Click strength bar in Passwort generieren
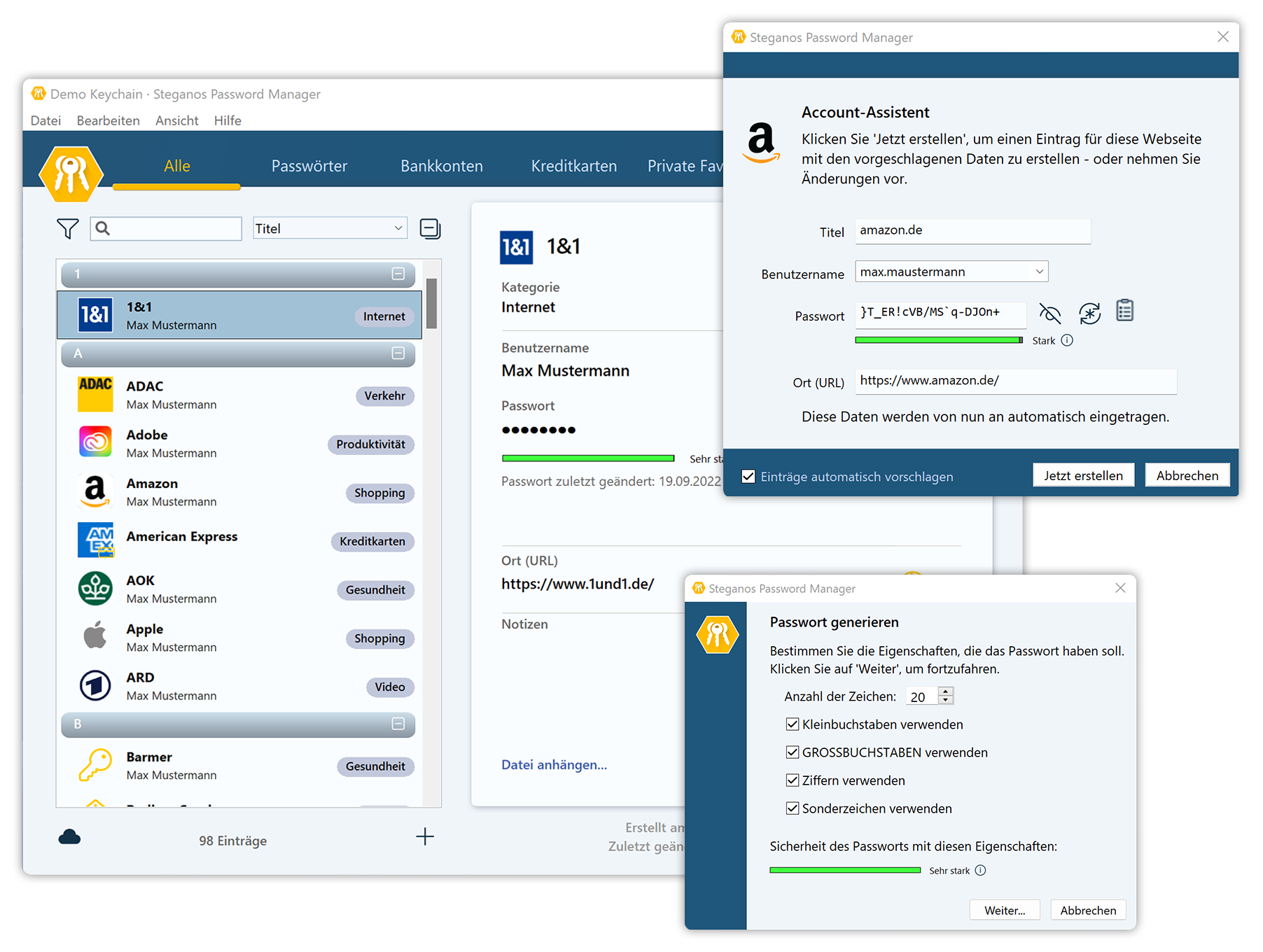Viewport: 1263px width, 952px height. pyautogui.click(x=845, y=870)
